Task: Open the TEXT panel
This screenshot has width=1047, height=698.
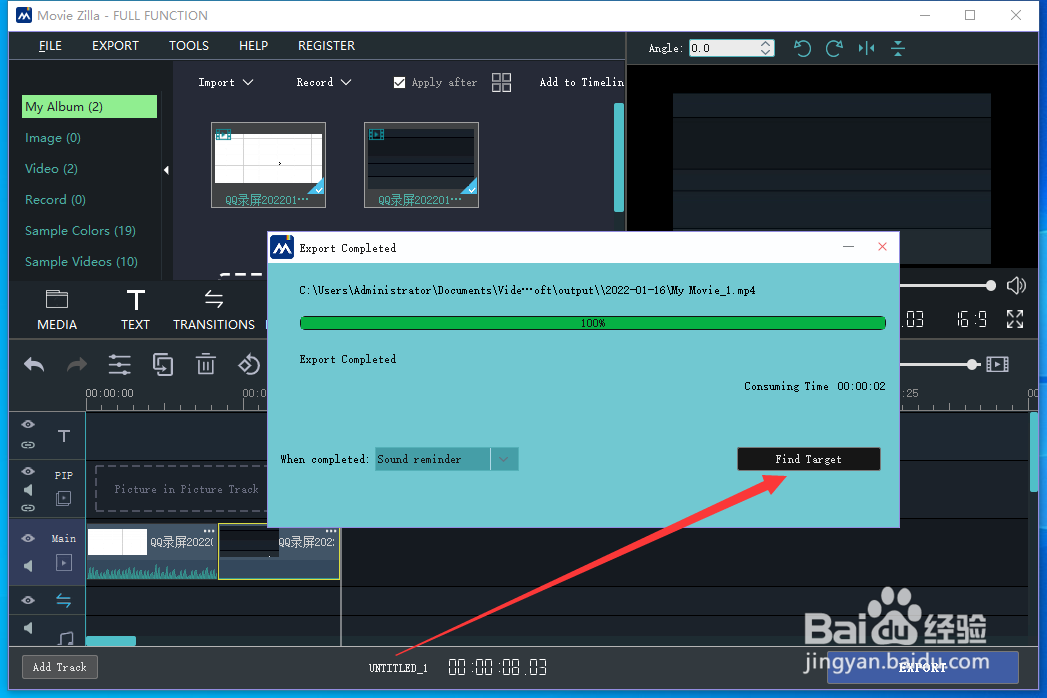Action: coord(135,311)
